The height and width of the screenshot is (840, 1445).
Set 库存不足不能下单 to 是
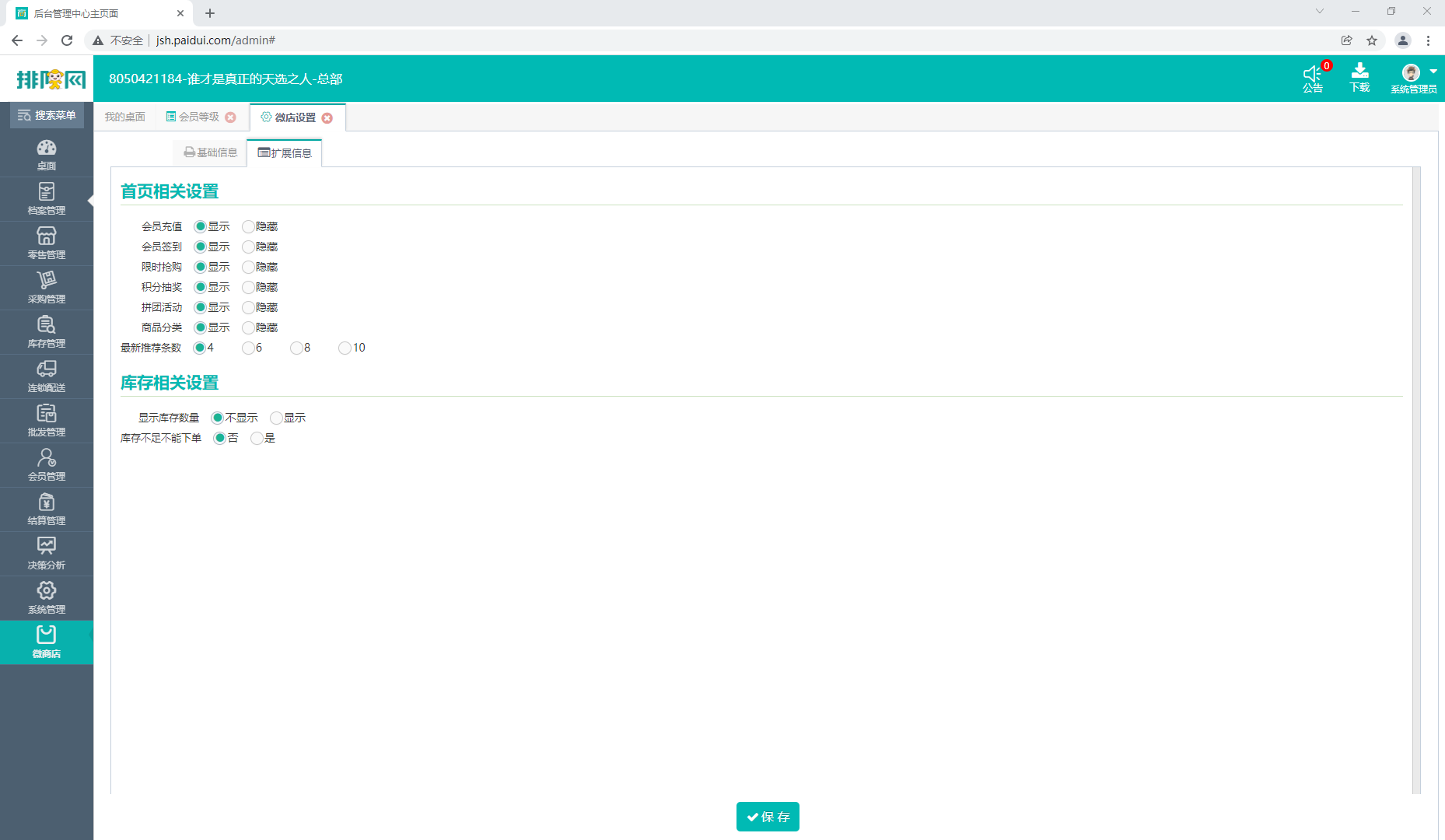coord(257,439)
